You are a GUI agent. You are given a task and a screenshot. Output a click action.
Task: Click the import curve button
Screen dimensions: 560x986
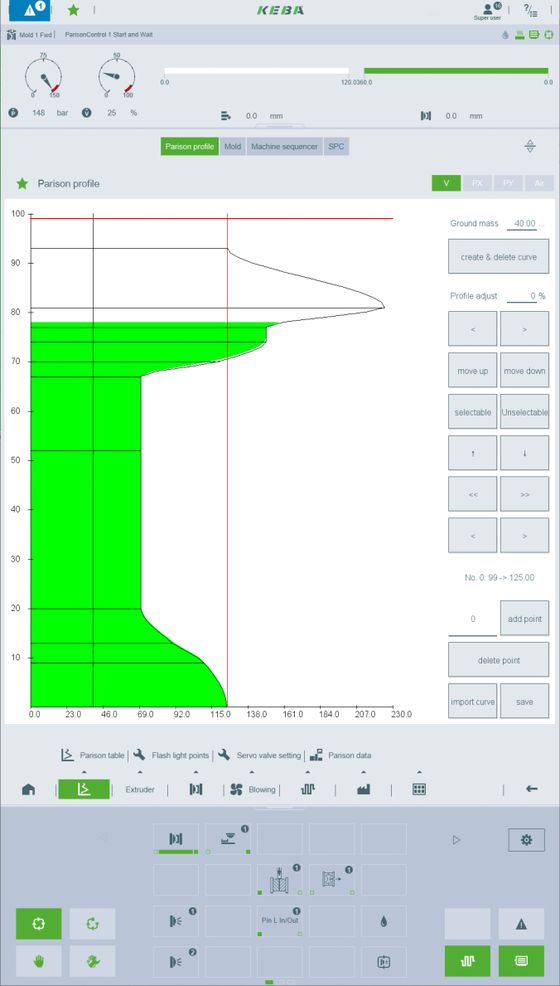tap(473, 701)
